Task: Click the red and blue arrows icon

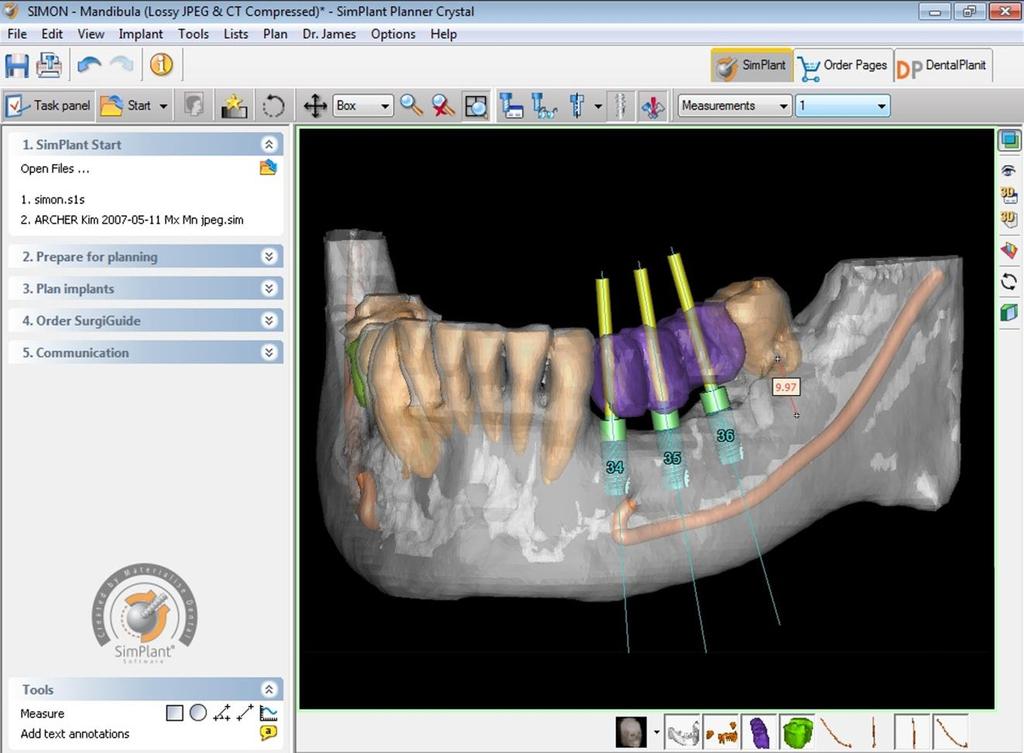Action: pos(652,106)
